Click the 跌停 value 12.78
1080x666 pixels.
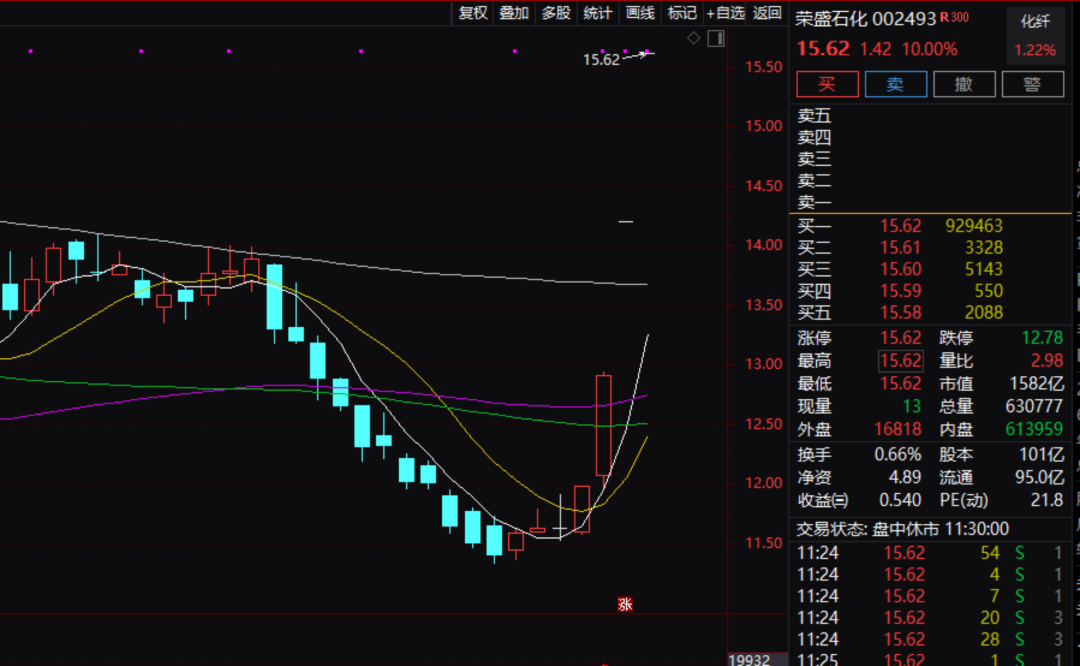tap(1042, 338)
